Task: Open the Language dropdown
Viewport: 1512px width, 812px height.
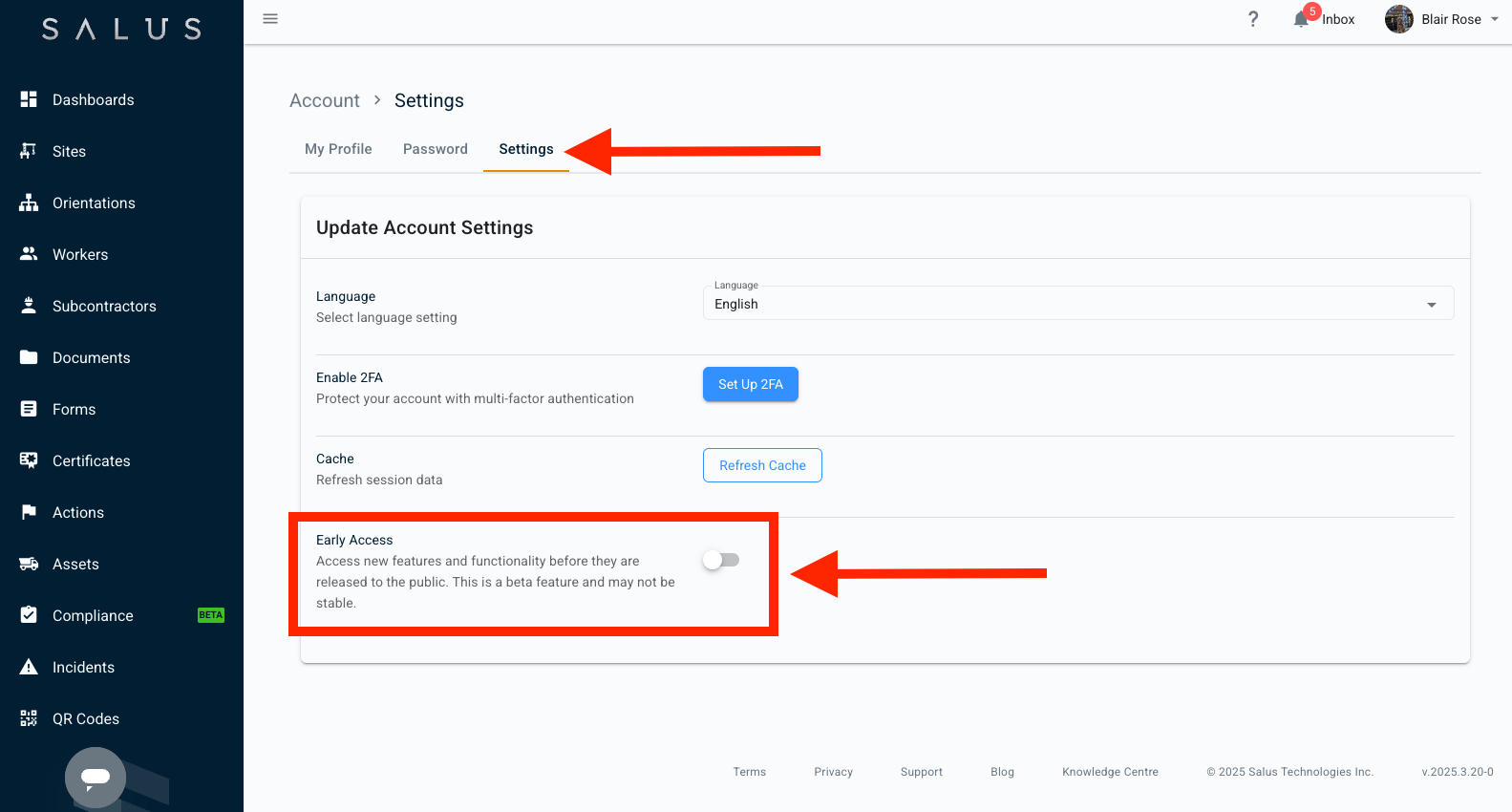Action: tap(1077, 304)
